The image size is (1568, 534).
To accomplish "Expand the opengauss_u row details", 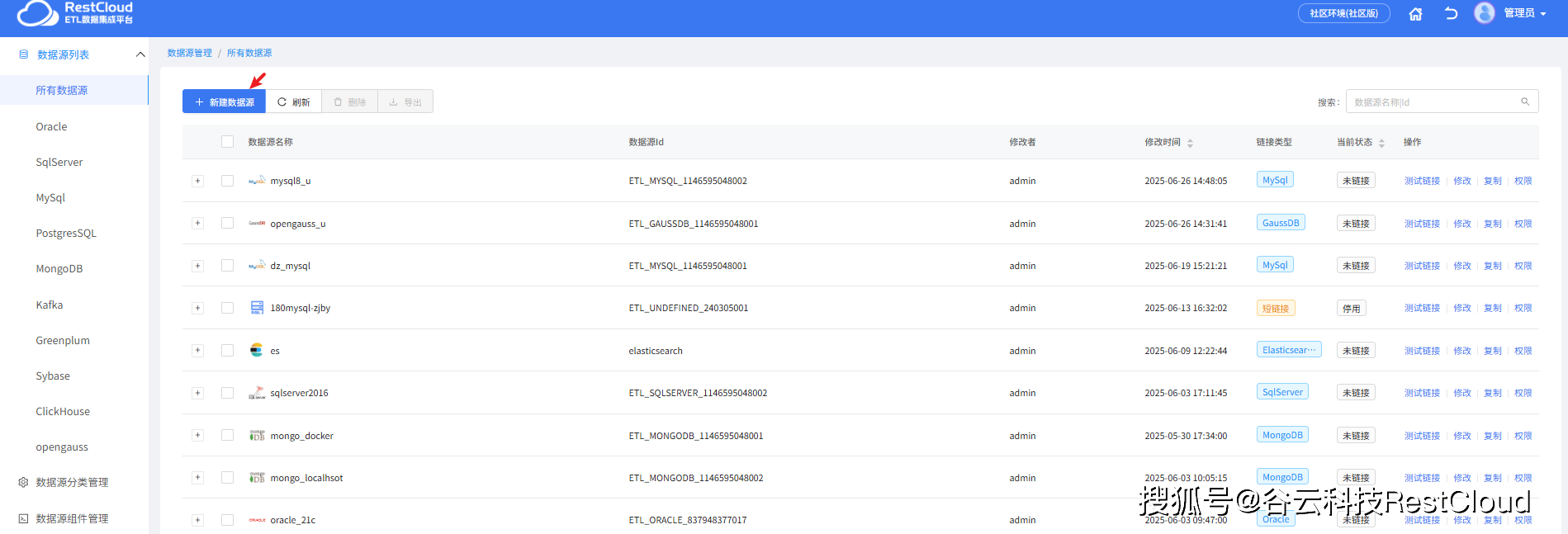I will tap(197, 224).
